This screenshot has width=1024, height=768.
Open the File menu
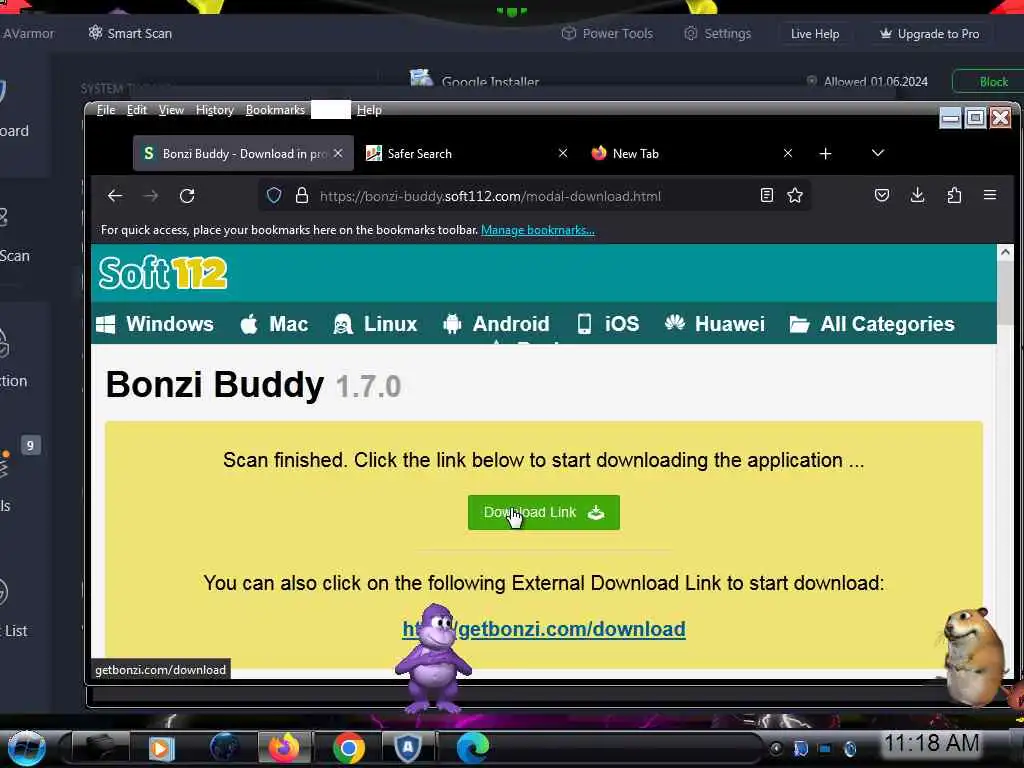click(x=106, y=110)
